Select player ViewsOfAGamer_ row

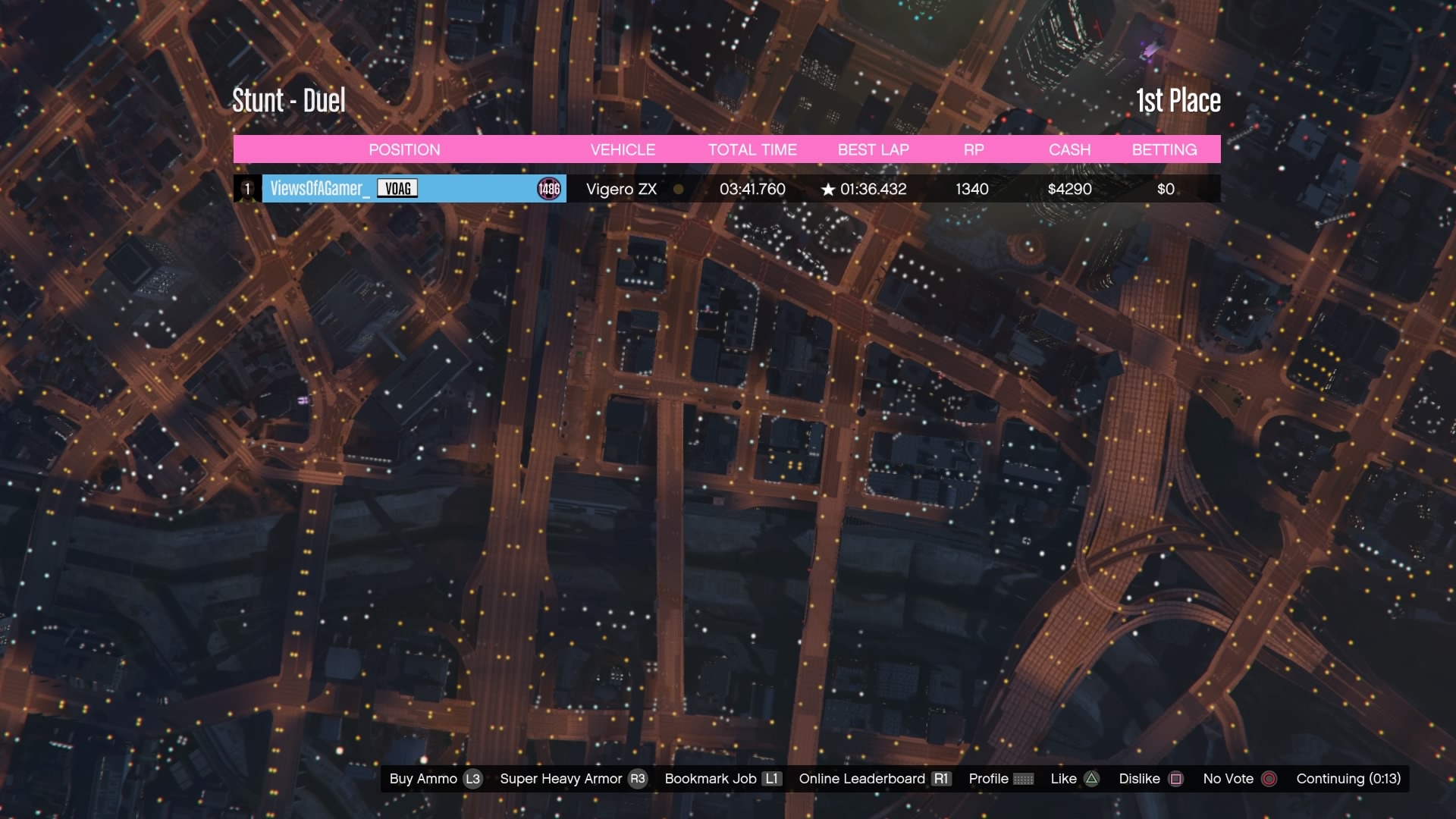726,189
